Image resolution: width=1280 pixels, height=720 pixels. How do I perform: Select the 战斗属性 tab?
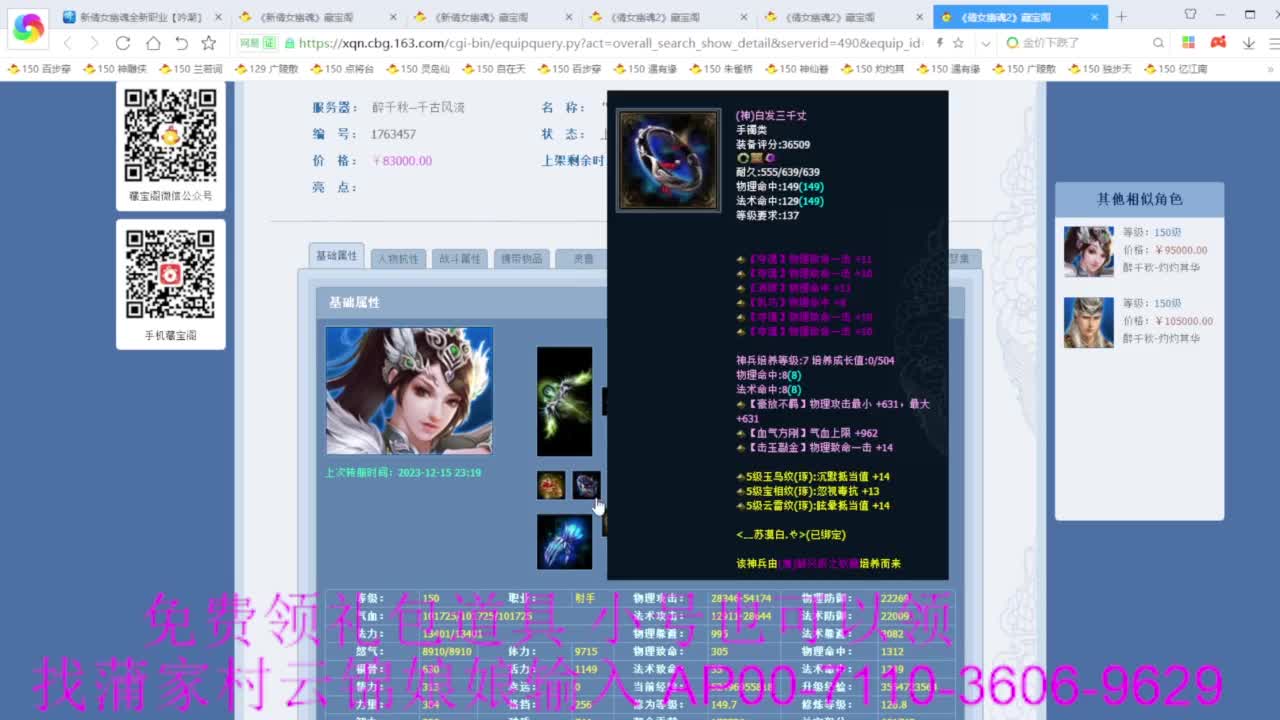(459, 258)
